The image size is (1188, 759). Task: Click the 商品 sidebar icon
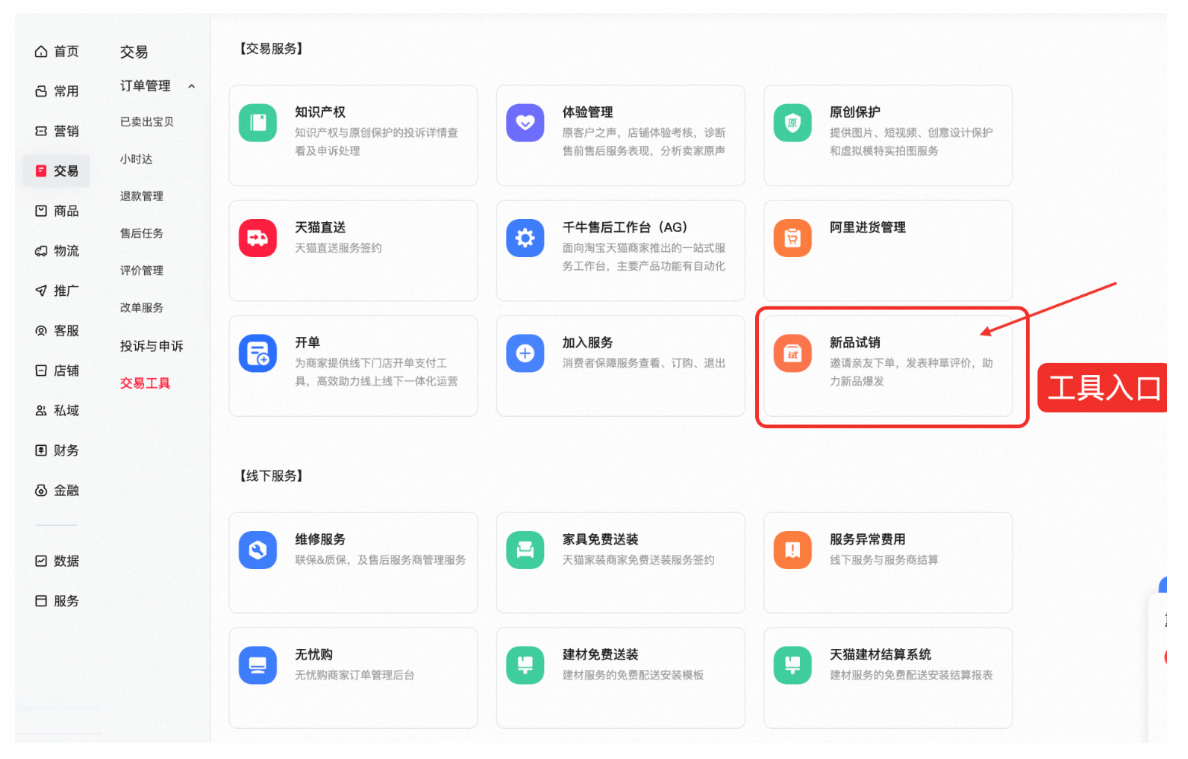point(41,211)
